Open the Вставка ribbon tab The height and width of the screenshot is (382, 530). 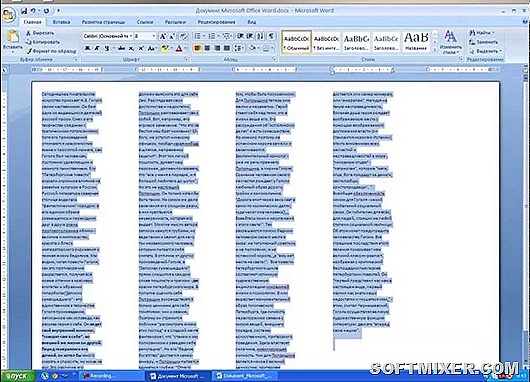[62, 22]
